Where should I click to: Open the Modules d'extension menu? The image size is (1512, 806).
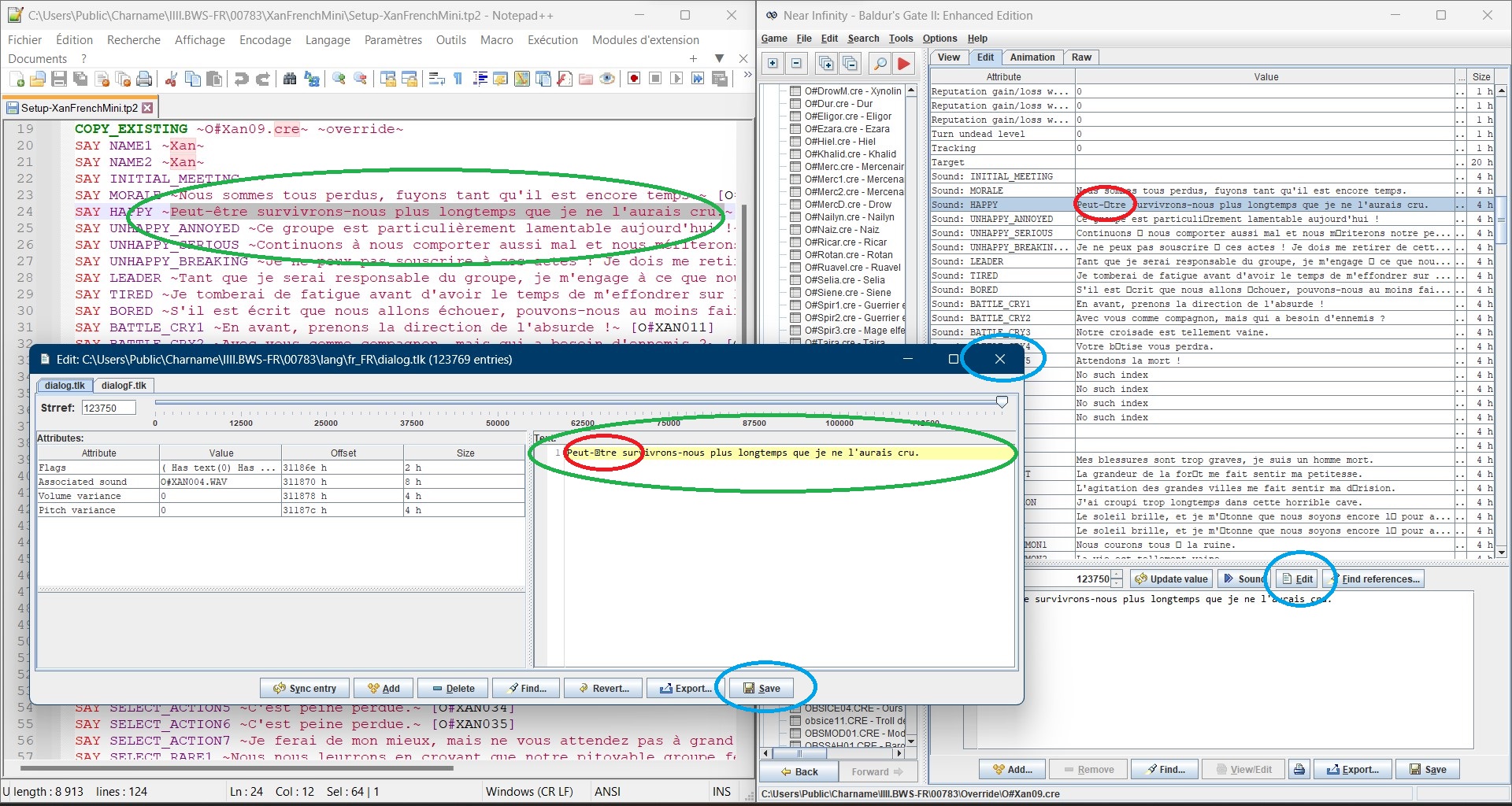[646, 39]
